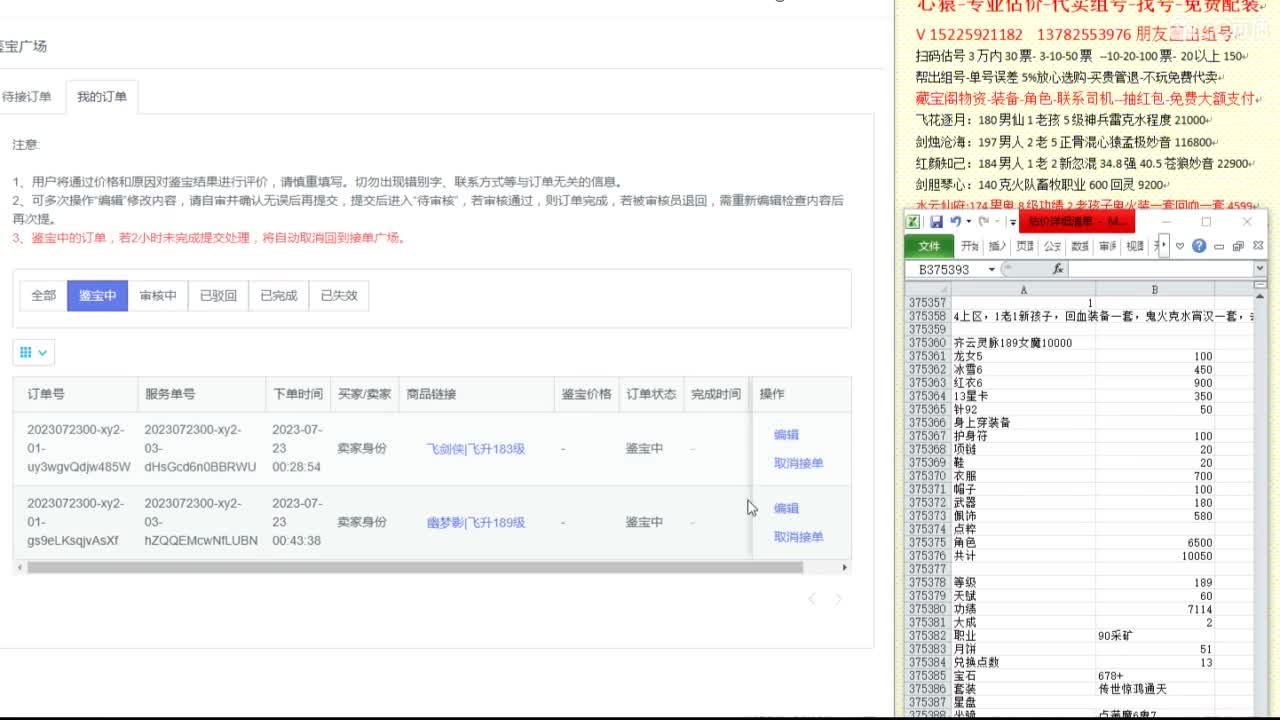Open the 幽梦影|飞升189级 product link
This screenshot has width=1280, height=720.
pyautogui.click(x=476, y=521)
